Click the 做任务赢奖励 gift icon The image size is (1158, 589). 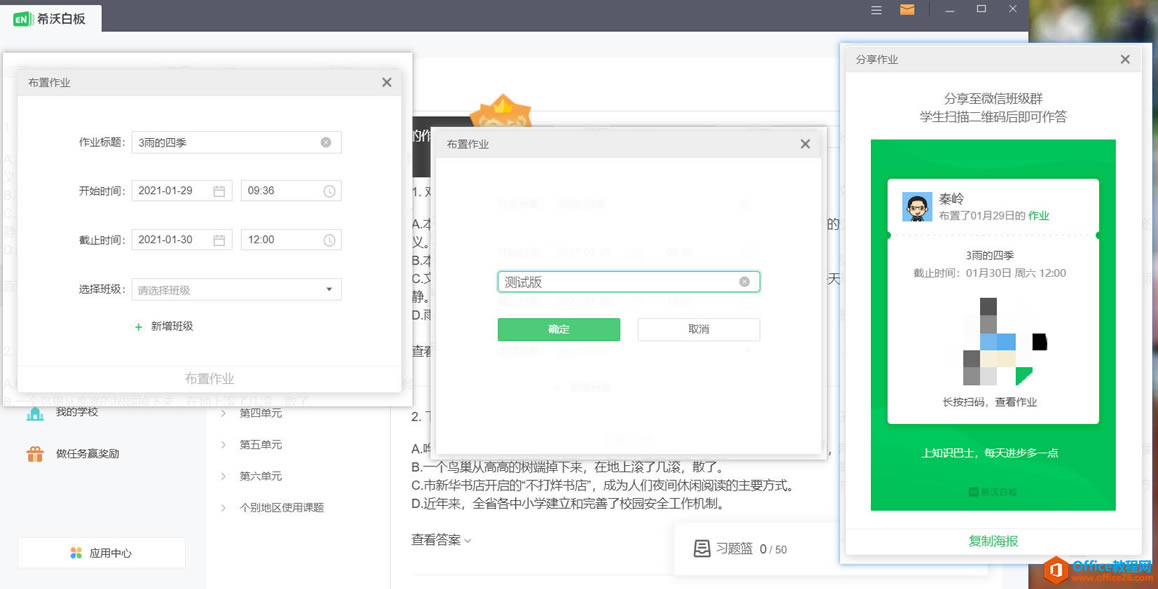click(35, 454)
